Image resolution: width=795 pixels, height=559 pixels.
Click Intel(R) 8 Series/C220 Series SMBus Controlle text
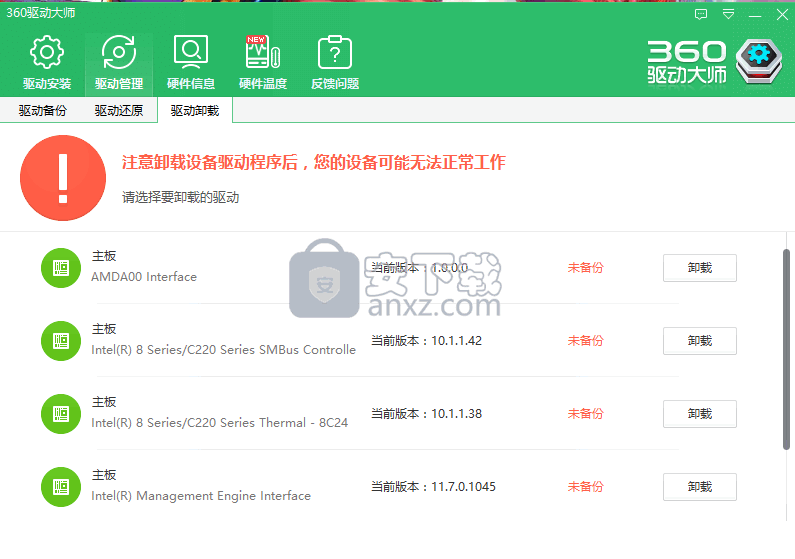click(x=224, y=350)
